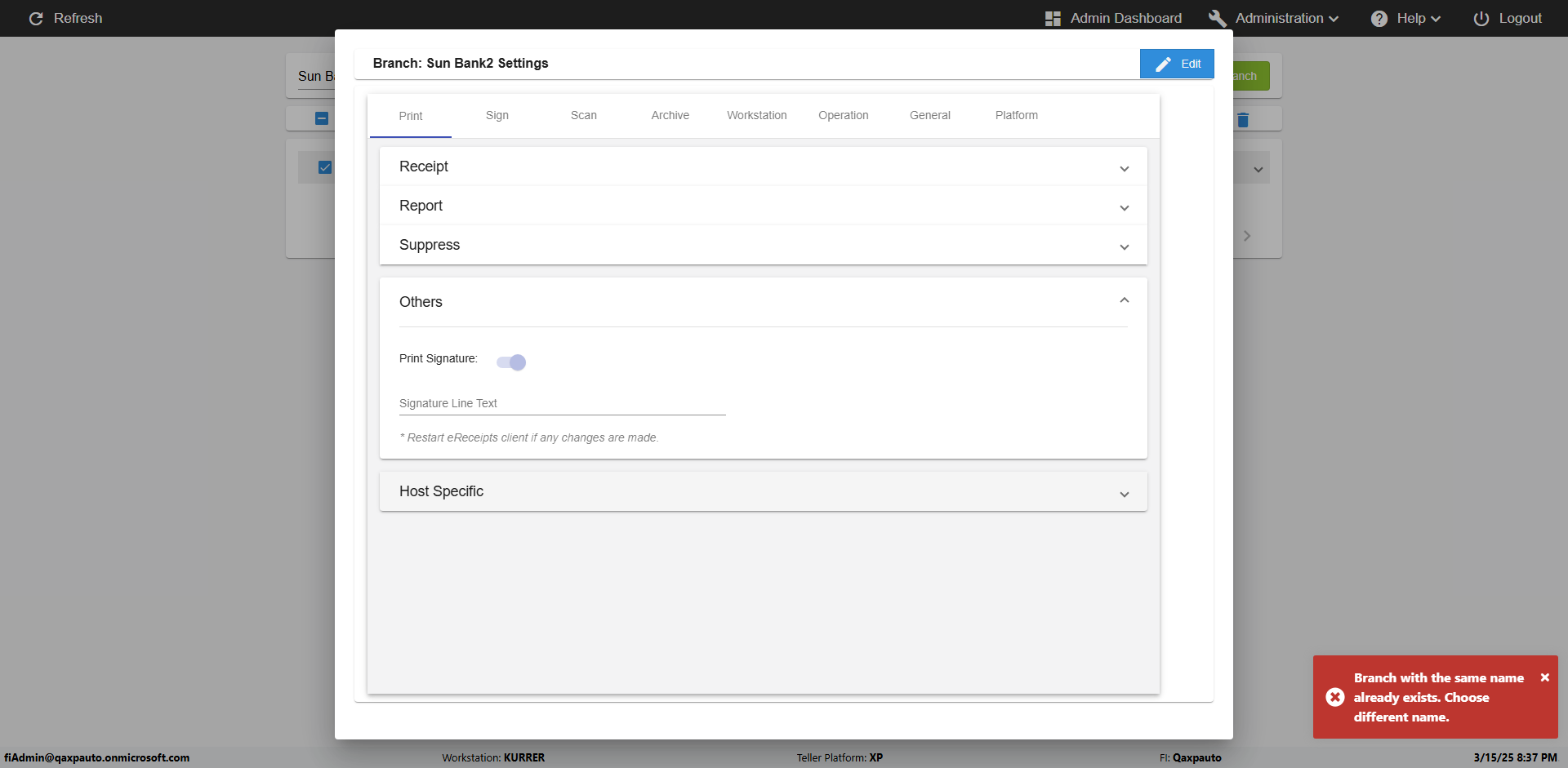Click the Administration wrench icon
Image resolution: width=1568 pixels, height=768 pixels.
1218,18
